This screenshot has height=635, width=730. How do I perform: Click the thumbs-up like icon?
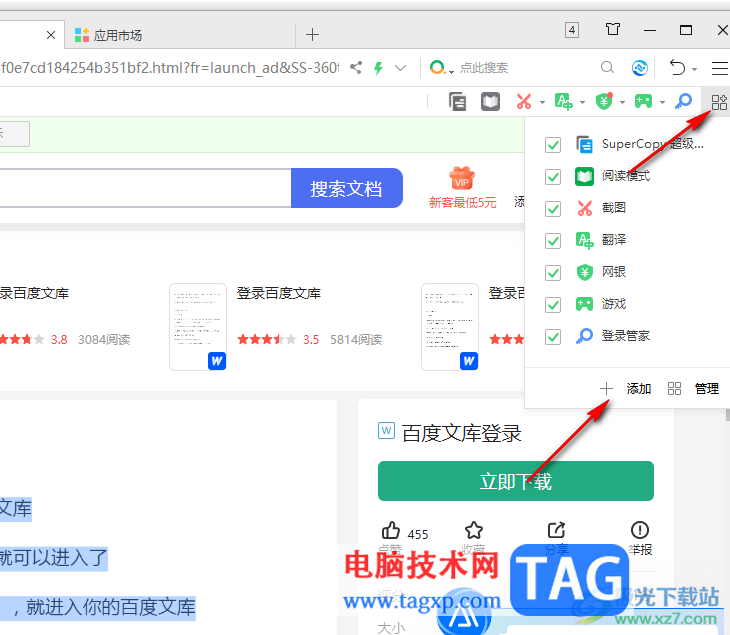391,530
